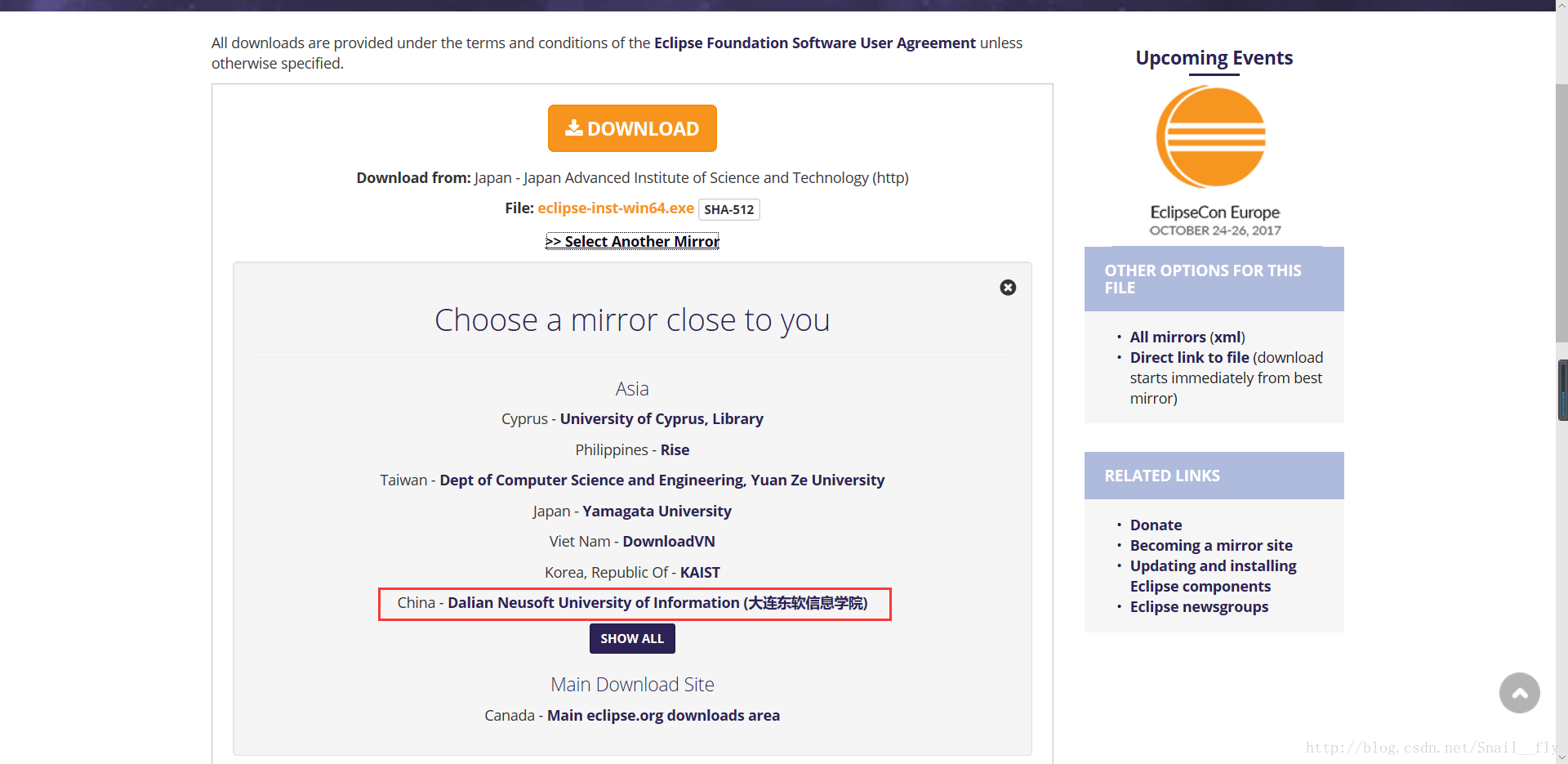This screenshot has height=764, width=1568.
Task: Choose Main eclipse.org downloads area
Action: pyautogui.click(x=663, y=716)
